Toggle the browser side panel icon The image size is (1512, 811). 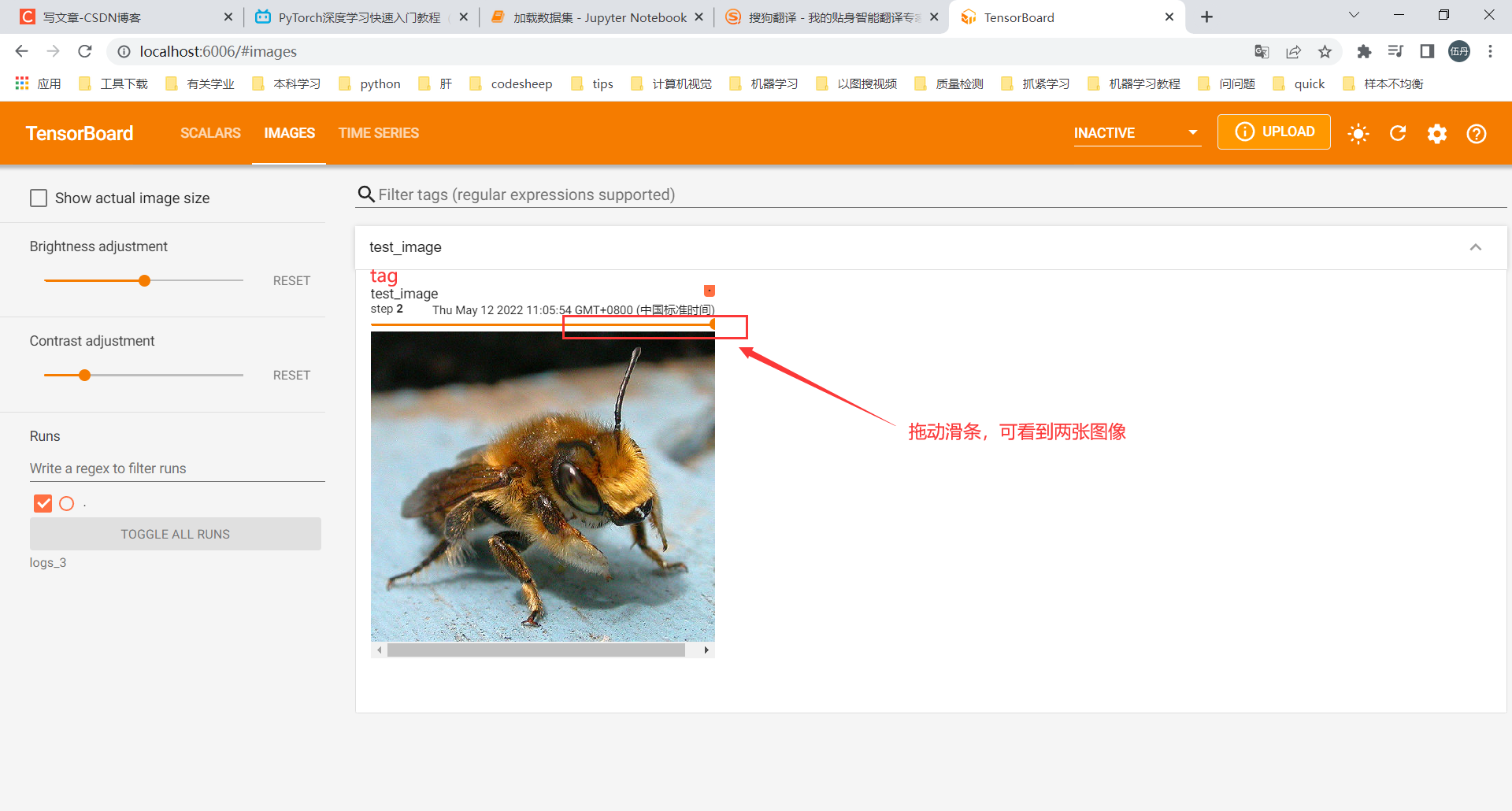(x=1427, y=51)
